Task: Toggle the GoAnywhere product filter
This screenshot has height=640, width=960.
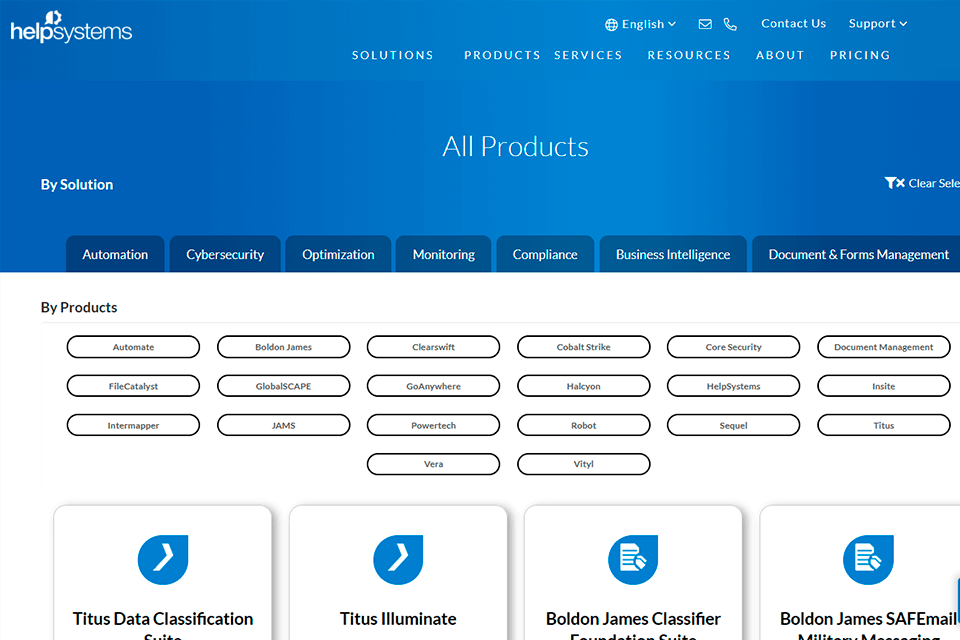Action: point(433,386)
